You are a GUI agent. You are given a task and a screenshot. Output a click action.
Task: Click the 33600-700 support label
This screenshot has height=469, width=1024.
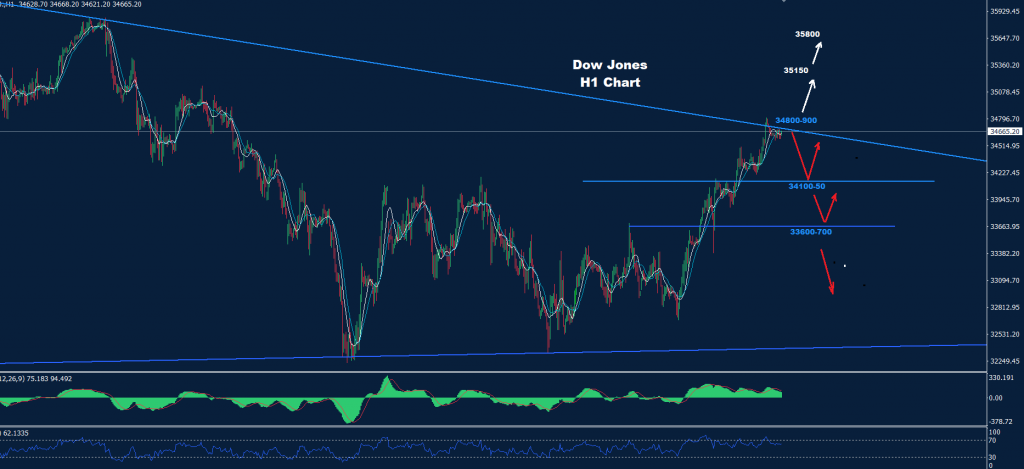810,231
